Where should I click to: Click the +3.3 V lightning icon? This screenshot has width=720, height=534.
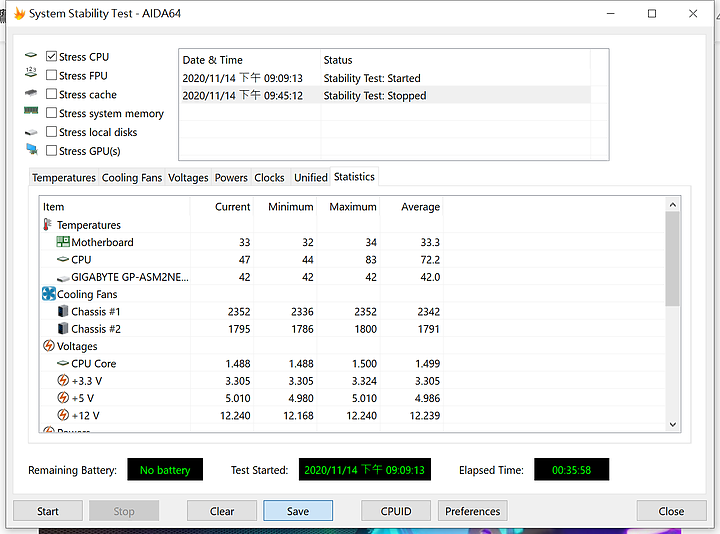tap(63, 380)
